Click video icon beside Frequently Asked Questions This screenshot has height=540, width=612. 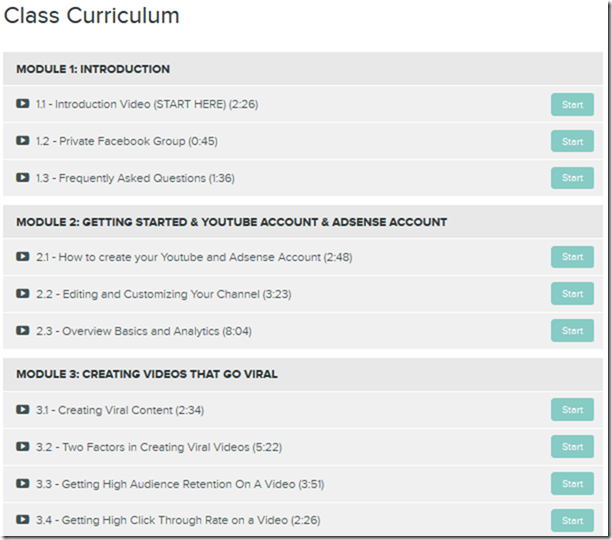(x=23, y=178)
